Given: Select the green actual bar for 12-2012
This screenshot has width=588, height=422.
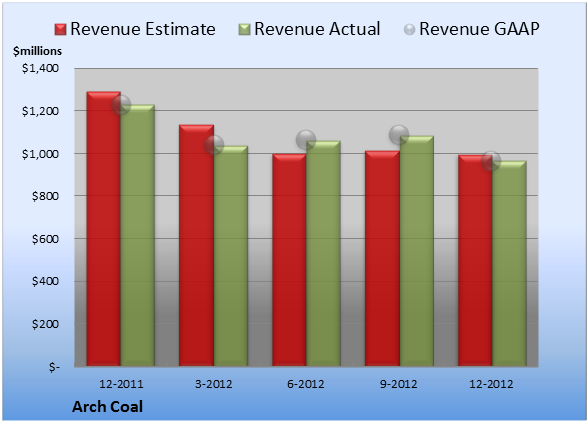Looking at the screenshot, I should point(509,263).
